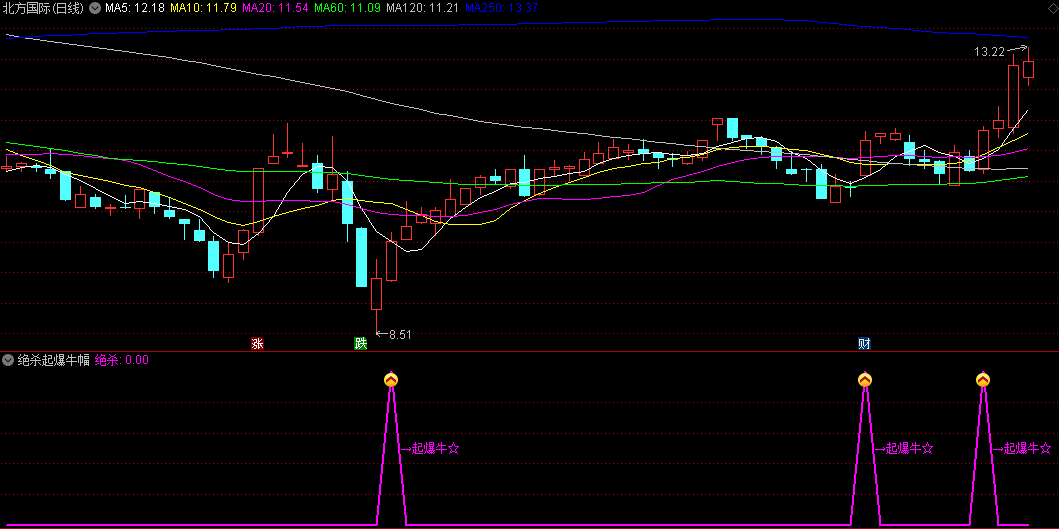
Task: Select the MA250: 13.37 label
Action: click(502, 8)
